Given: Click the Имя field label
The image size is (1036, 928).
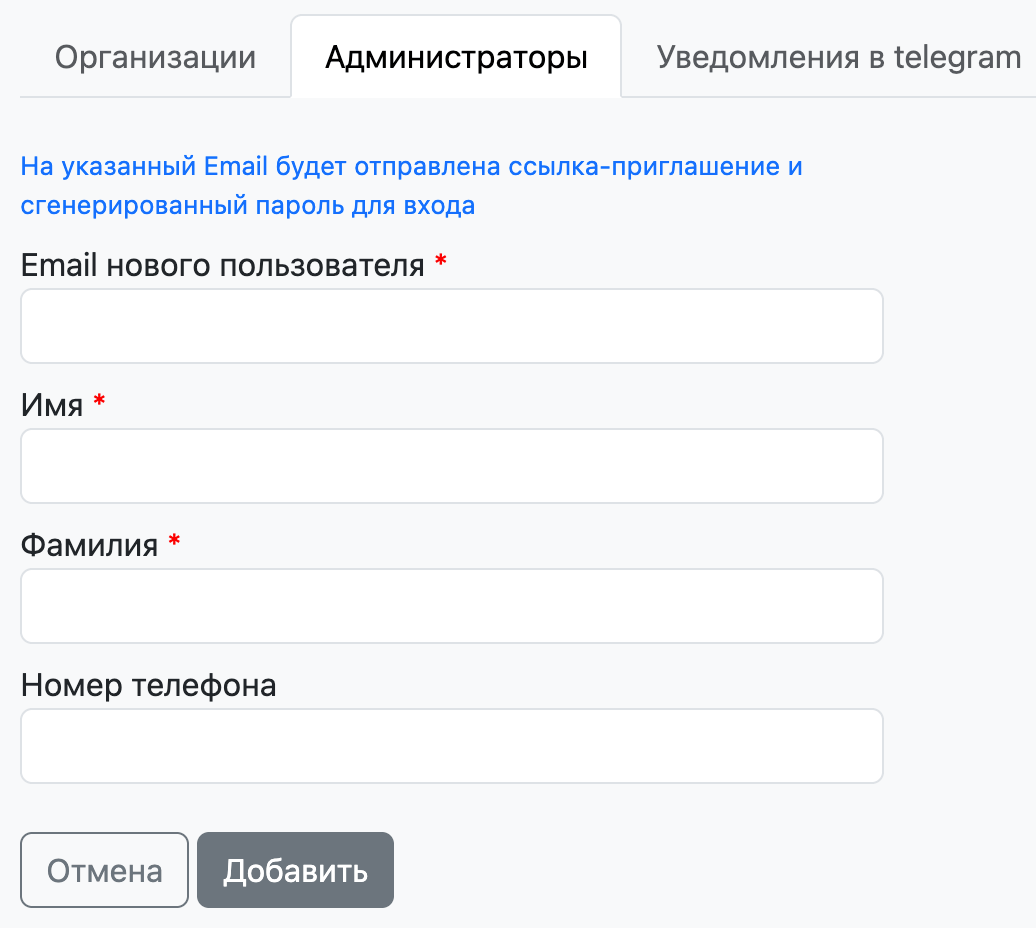Looking at the screenshot, I should pyautogui.click(x=52, y=406).
